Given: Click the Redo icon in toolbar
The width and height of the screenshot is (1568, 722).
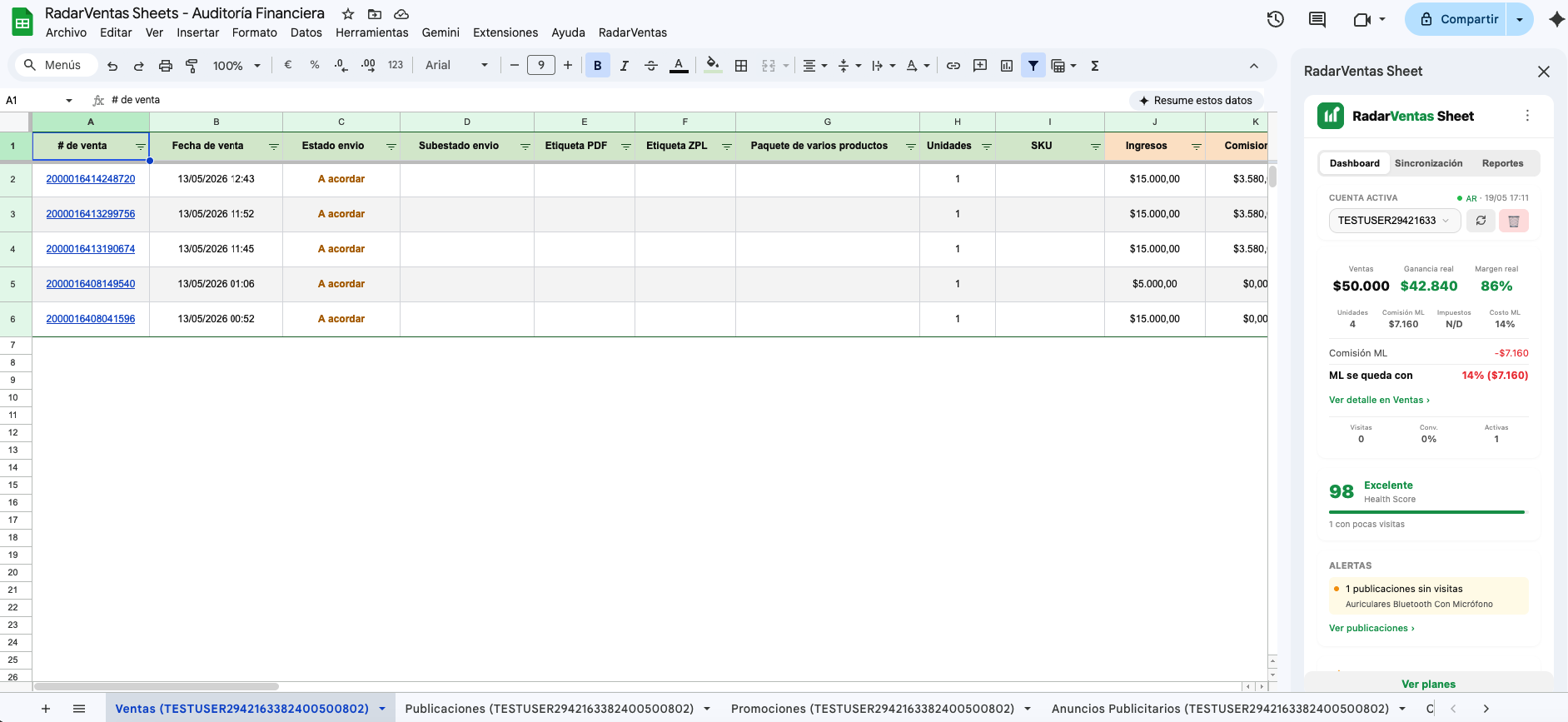Looking at the screenshot, I should tap(139, 66).
